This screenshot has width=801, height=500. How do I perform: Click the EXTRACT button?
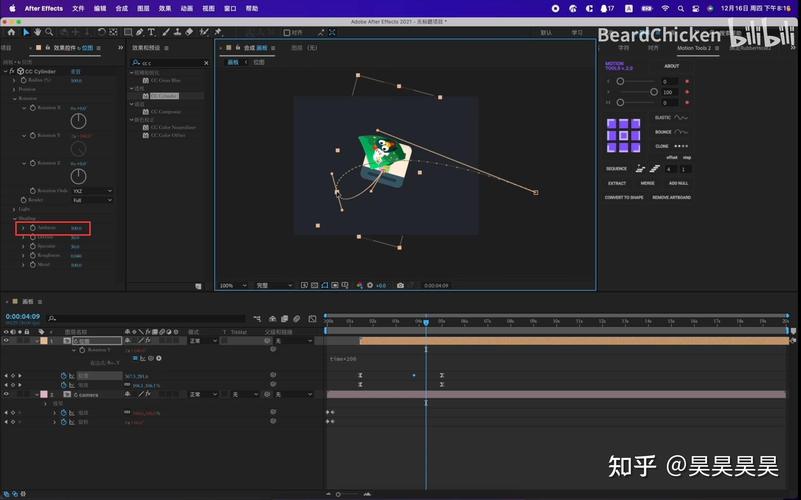tap(617, 183)
